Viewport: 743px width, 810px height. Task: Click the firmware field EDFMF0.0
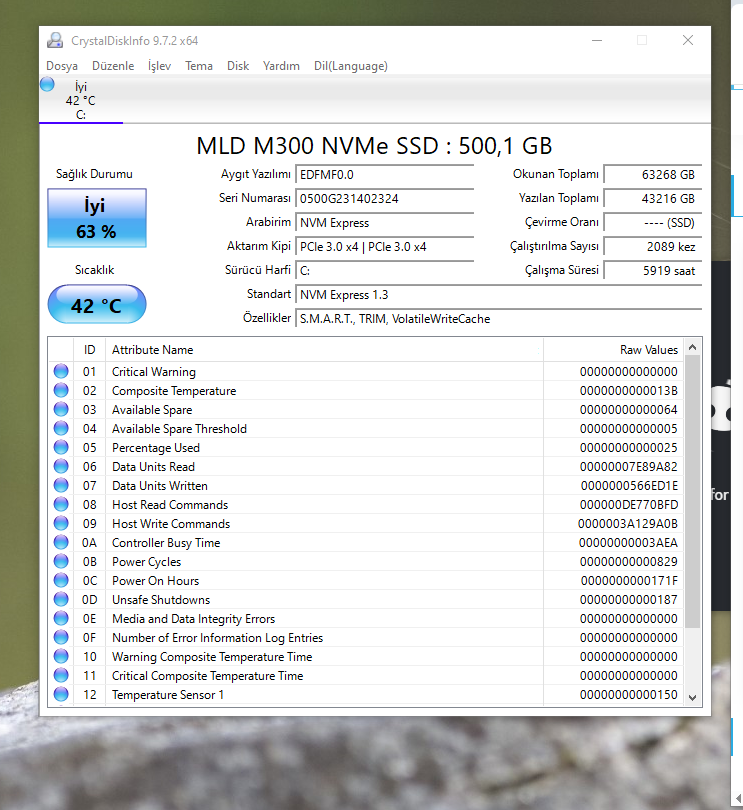click(384, 175)
